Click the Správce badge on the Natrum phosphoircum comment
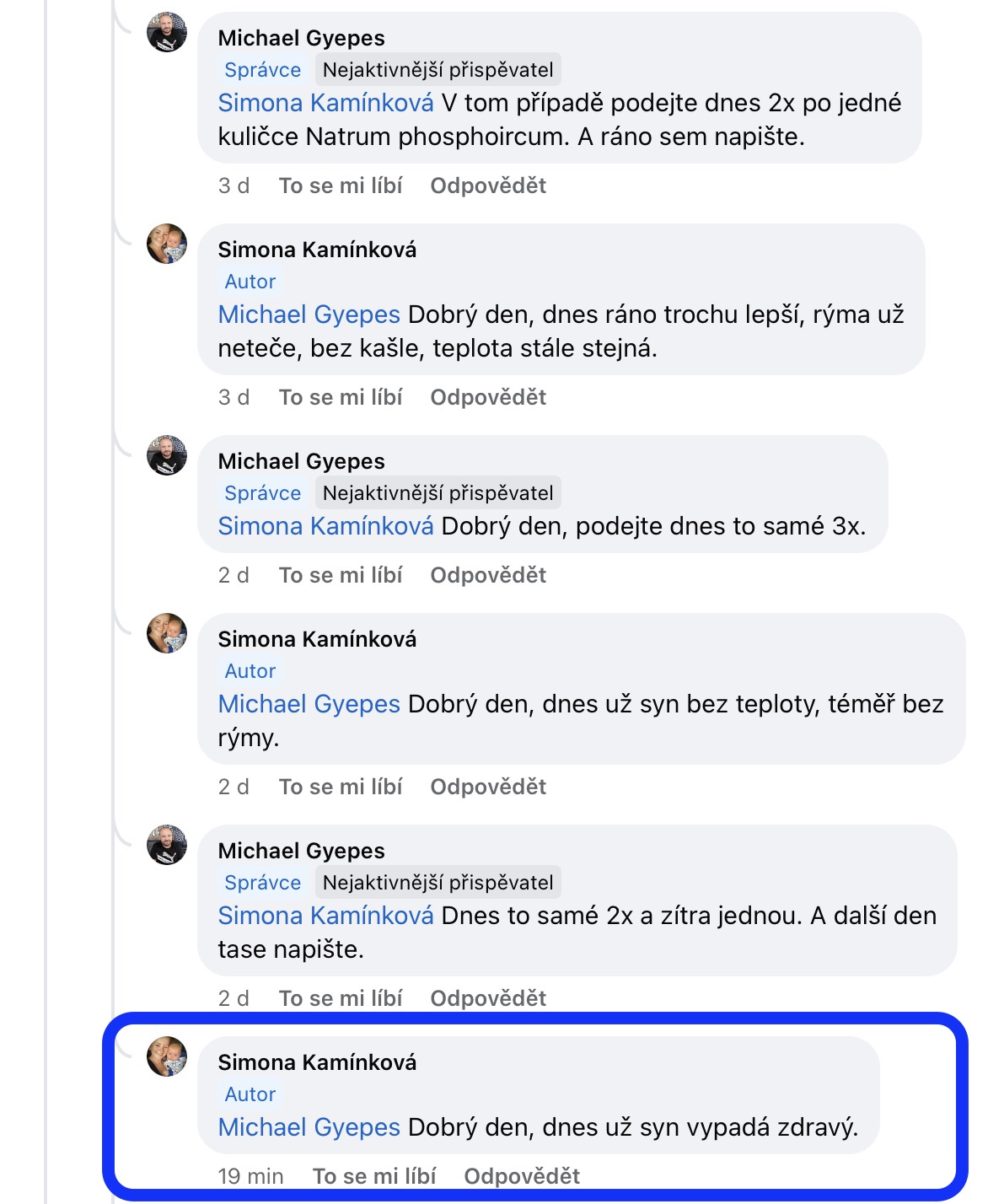Image resolution: width=1004 pixels, height=1204 pixels. tap(263, 70)
